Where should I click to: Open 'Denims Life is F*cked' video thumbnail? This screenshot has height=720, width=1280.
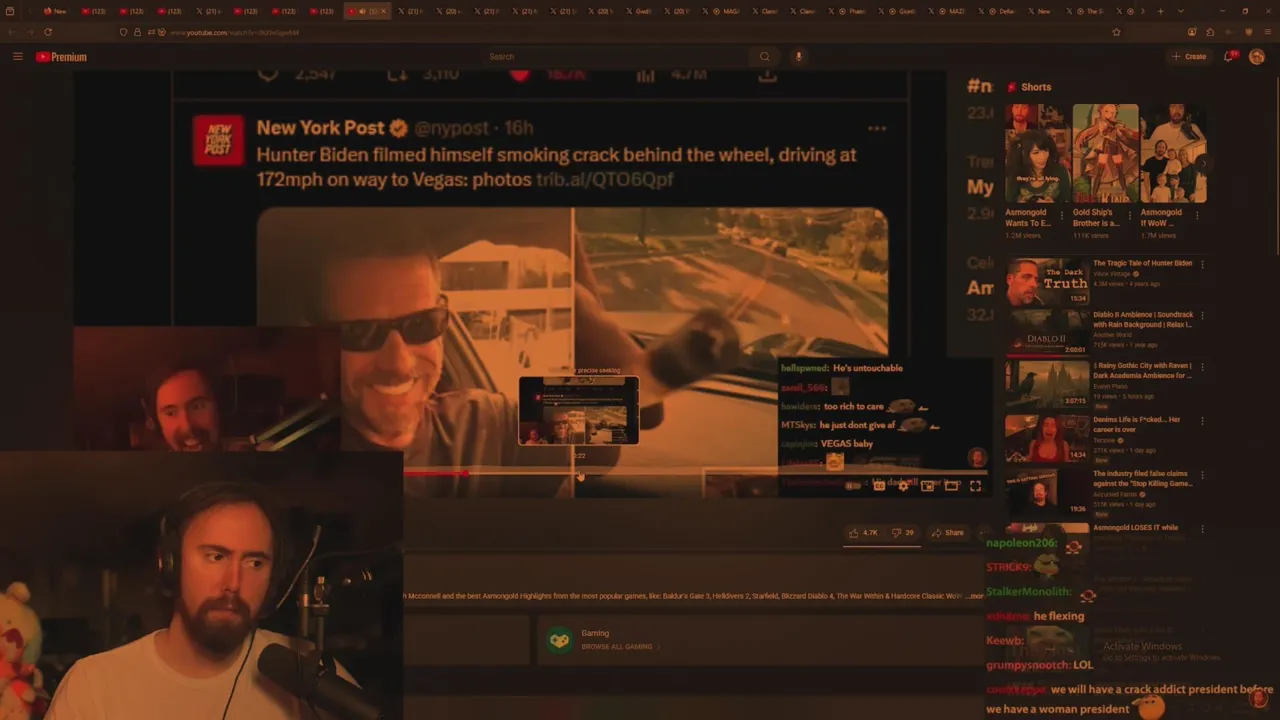[1047, 438]
